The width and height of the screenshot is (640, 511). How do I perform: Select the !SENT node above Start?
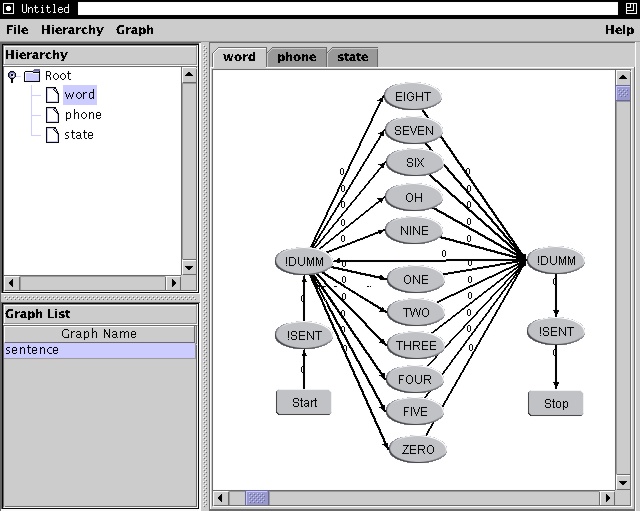click(x=304, y=335)
